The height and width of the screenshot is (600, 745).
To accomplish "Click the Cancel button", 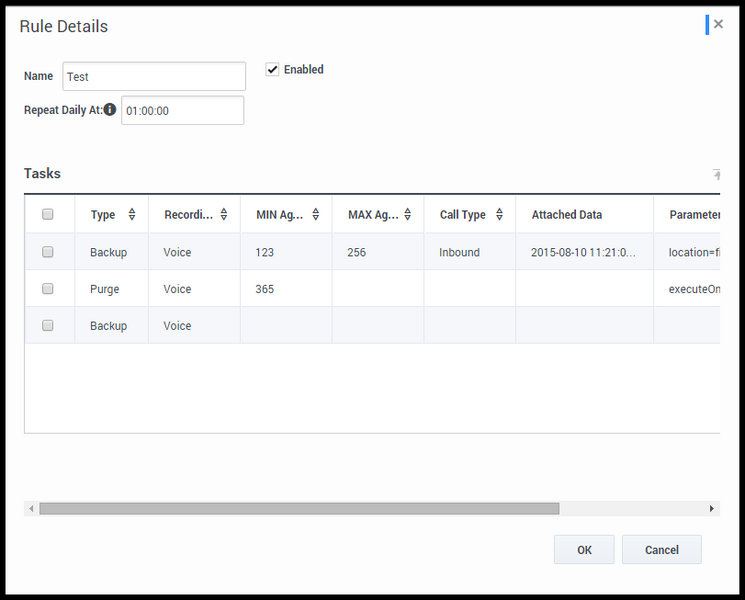I will [661, 550].
